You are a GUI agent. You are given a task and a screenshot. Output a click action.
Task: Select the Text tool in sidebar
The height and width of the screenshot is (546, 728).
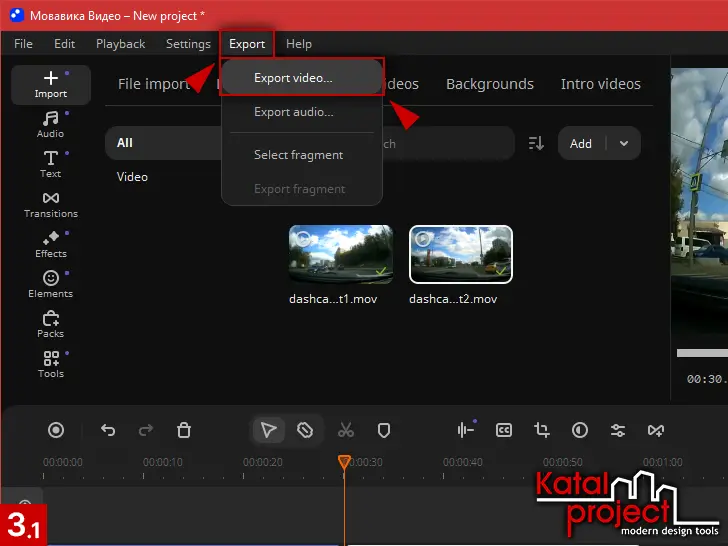tap(50, 164)
